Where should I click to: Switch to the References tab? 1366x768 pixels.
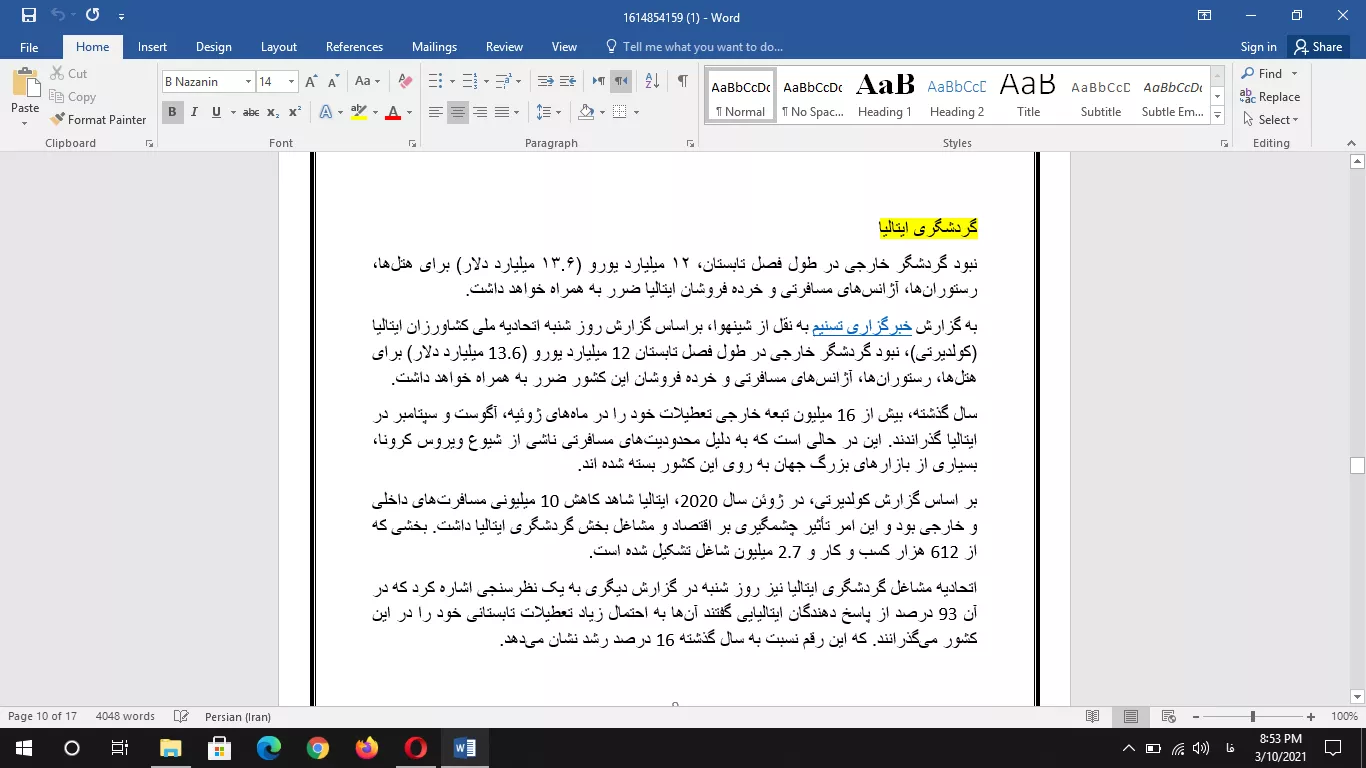click(354, 47)
